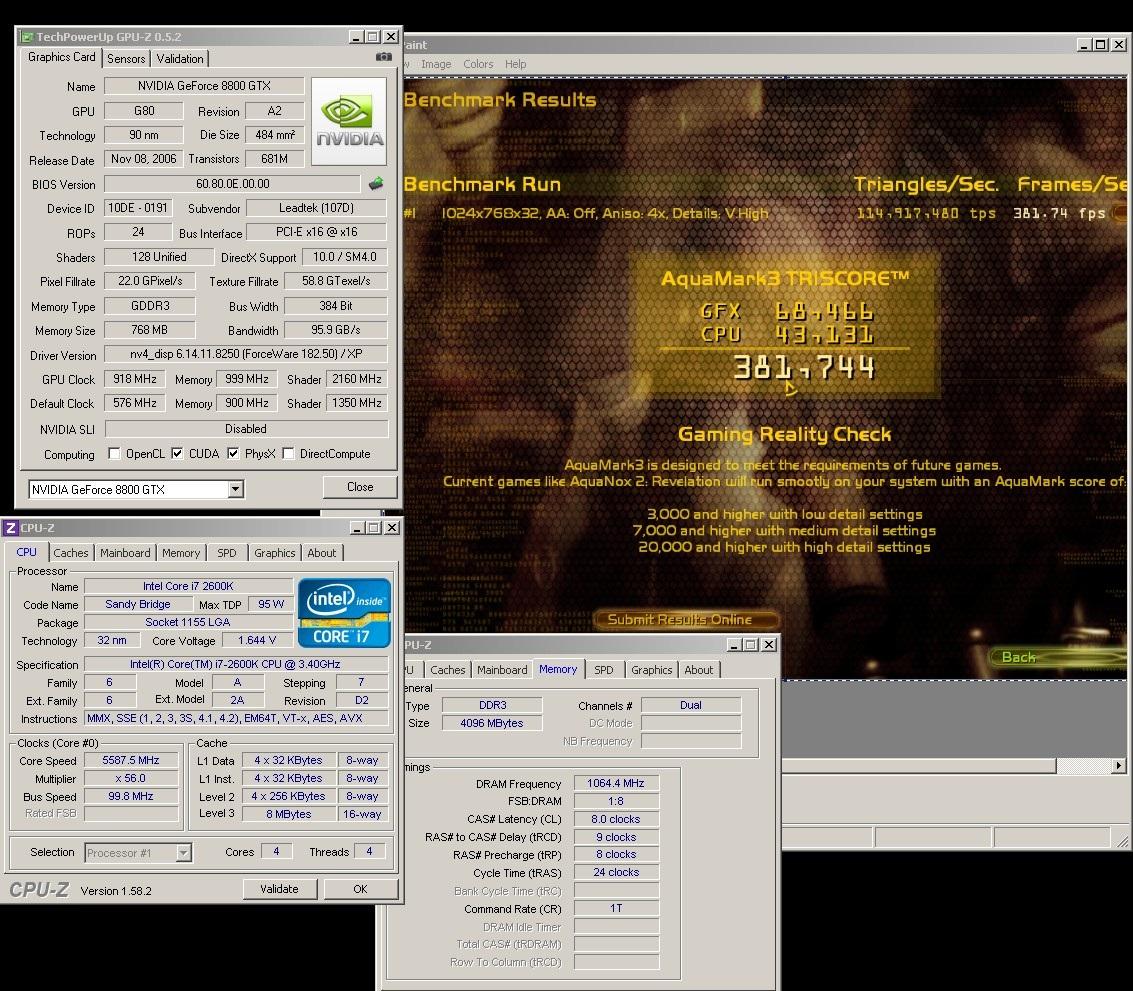Click the GPU Clock value 918 MHz
Screen dimensions: 1133x991
135,379
